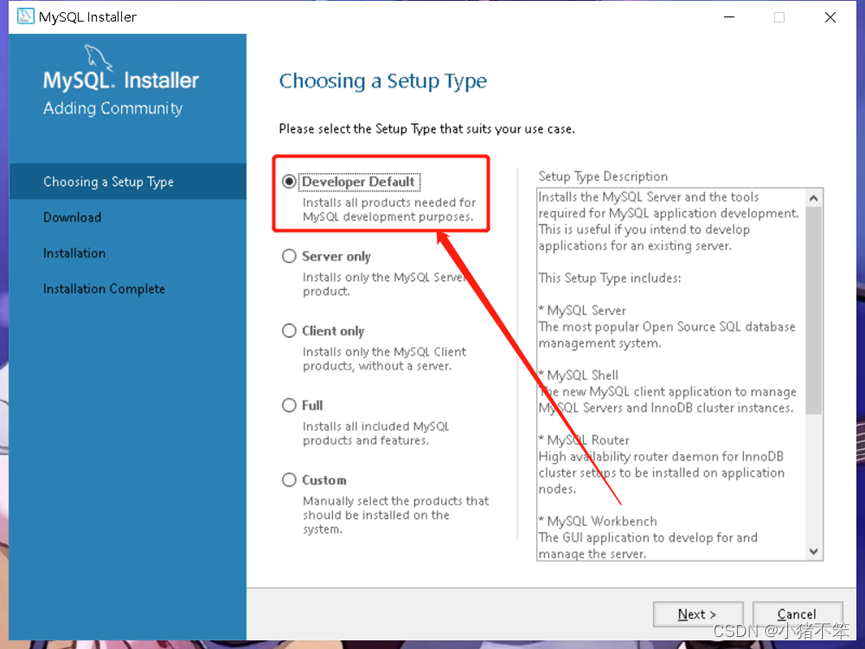Click the '* MySQL Workbench' description entry
This screenshot has width=865, height=649.
coord(598,521)
